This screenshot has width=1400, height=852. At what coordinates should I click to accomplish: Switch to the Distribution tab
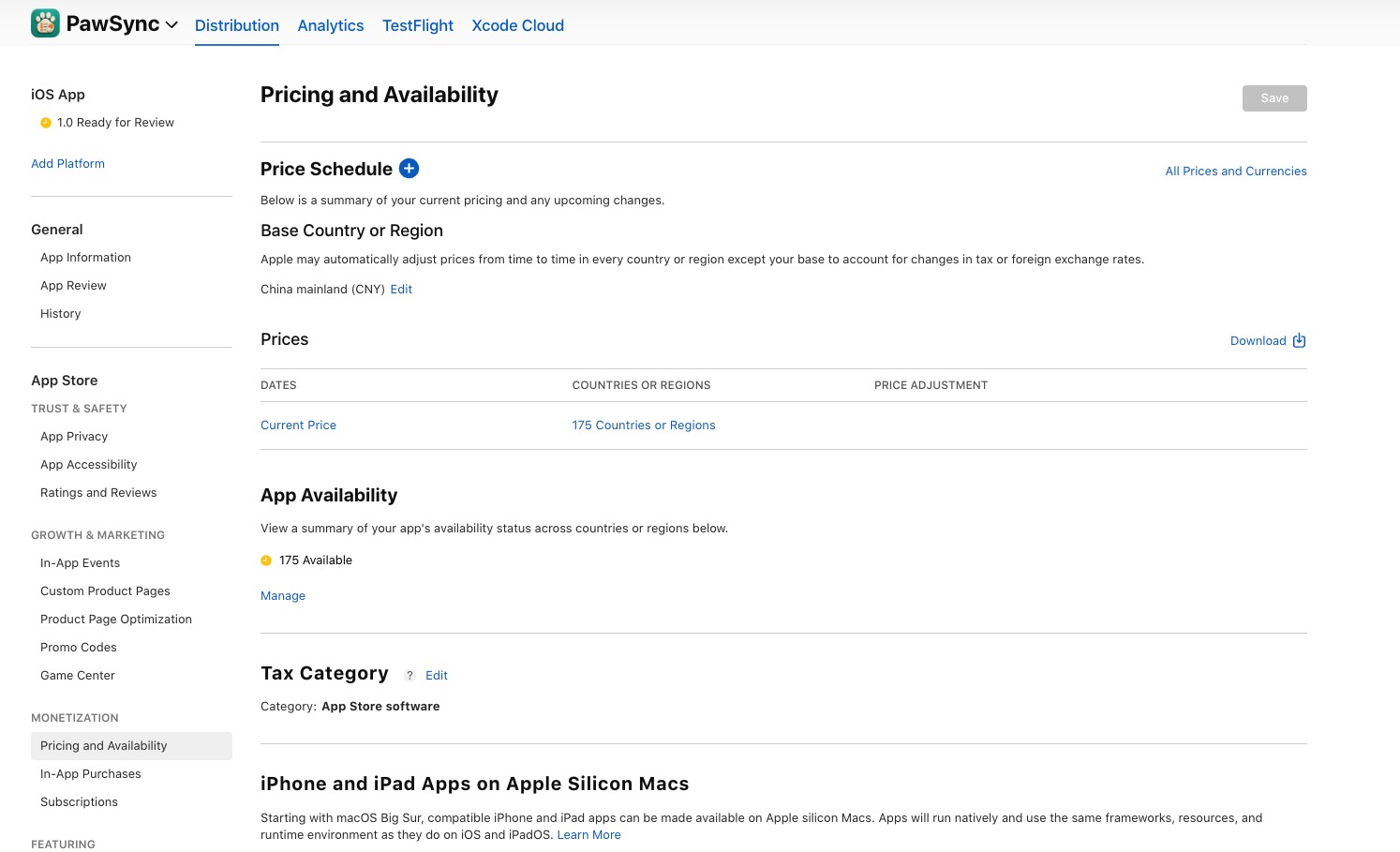coord(237,25)
